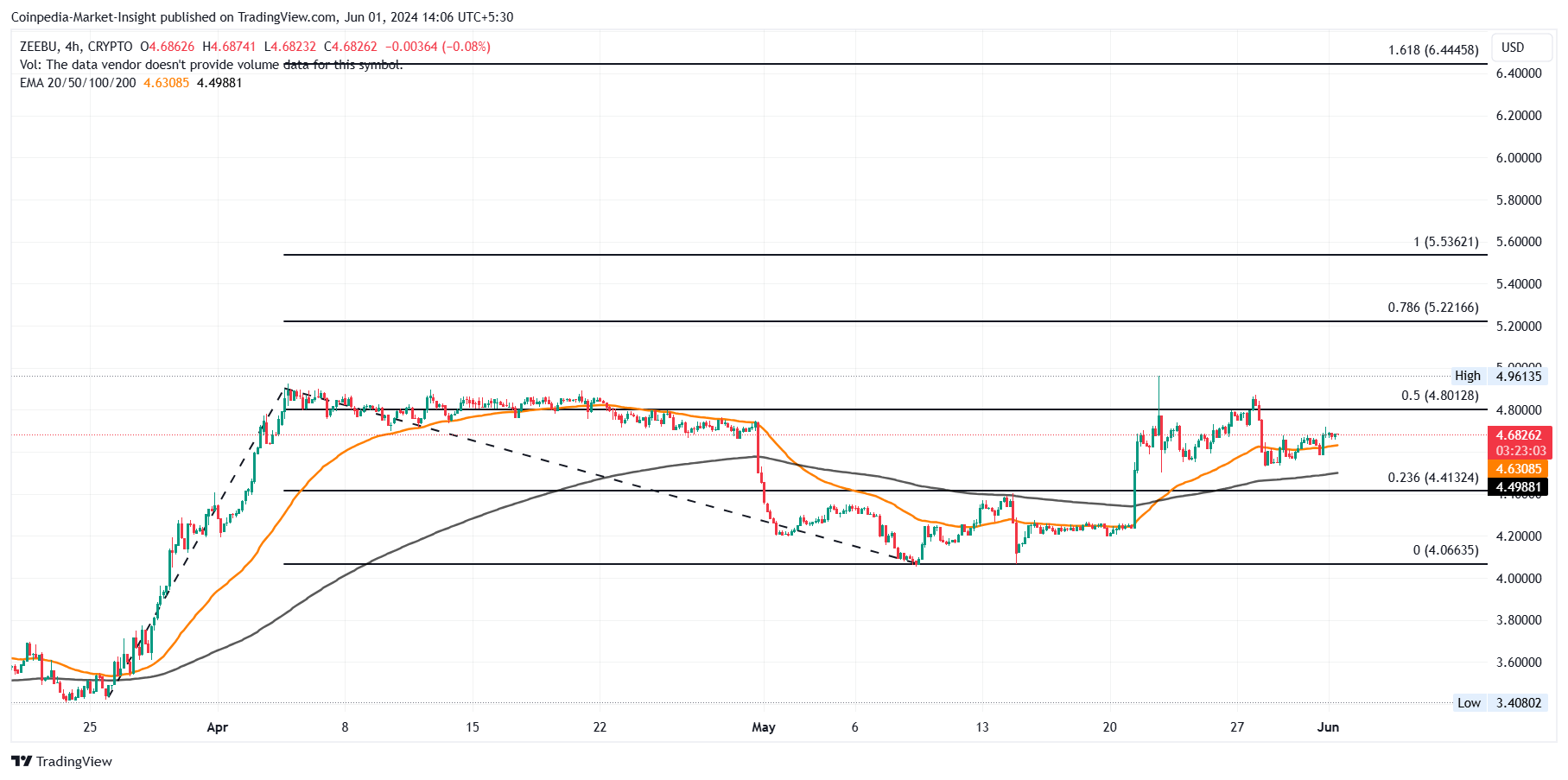Click the open value O4.68626 in header
1568x780 pixels.
[168, 47]
